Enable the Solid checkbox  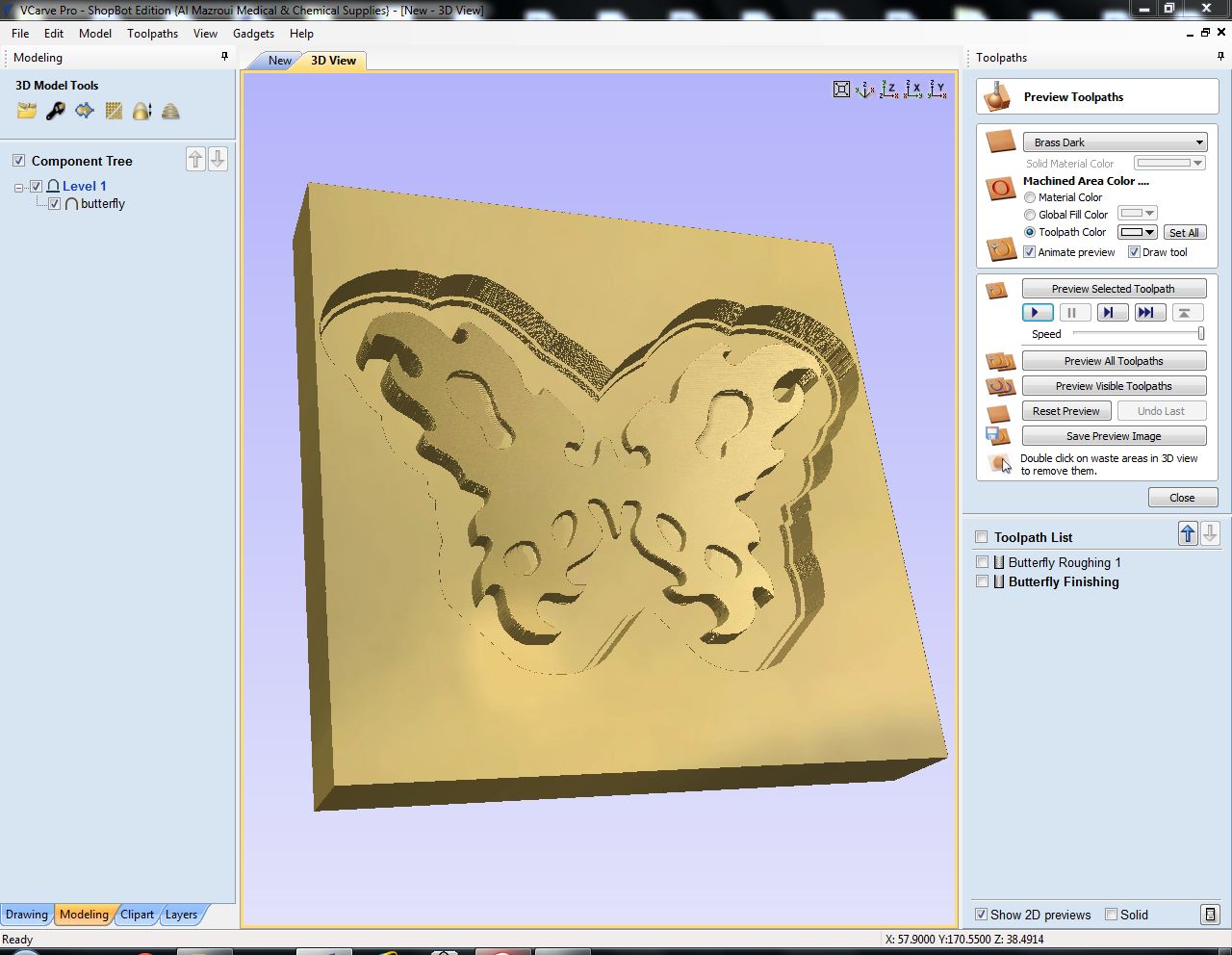point(1112,915)
